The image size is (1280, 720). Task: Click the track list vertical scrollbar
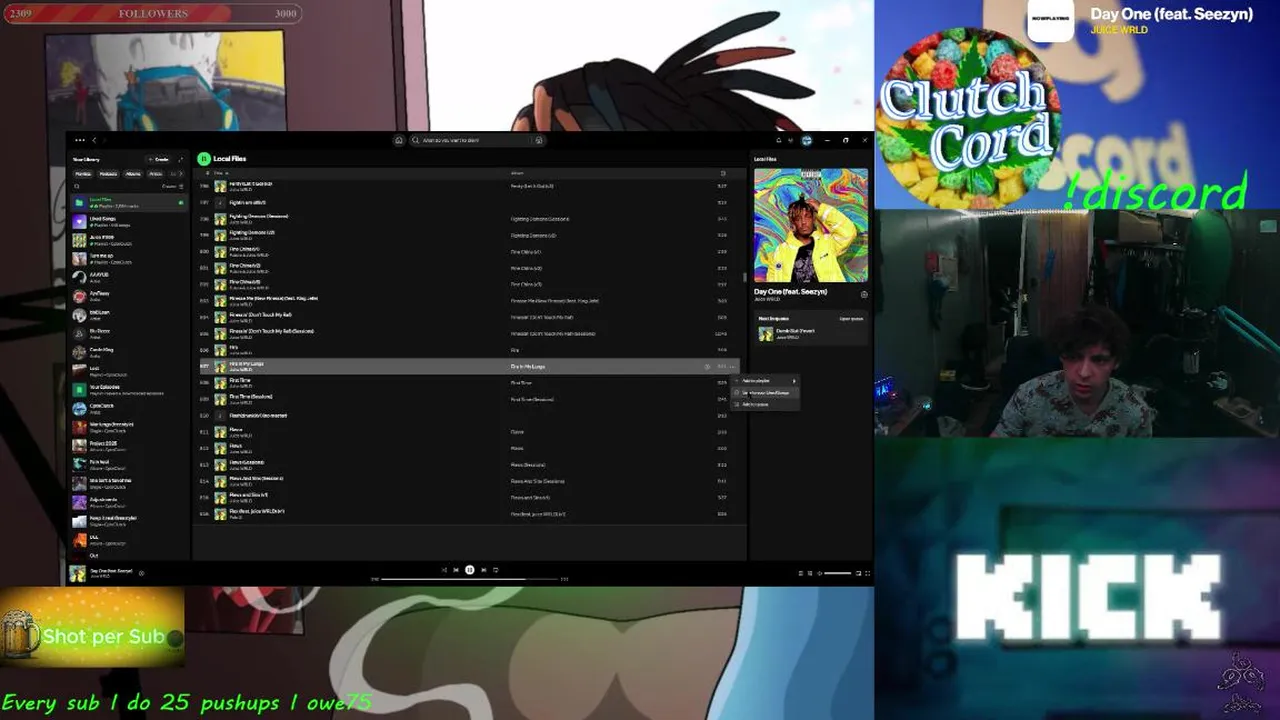[744, 276]
